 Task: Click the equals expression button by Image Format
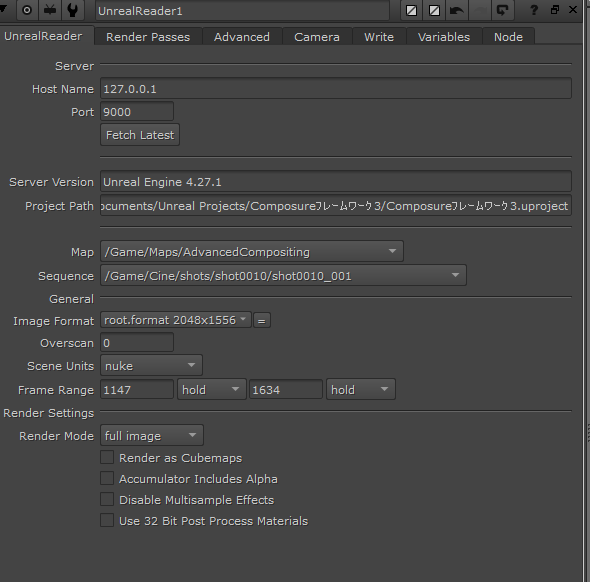coord(262,321)
